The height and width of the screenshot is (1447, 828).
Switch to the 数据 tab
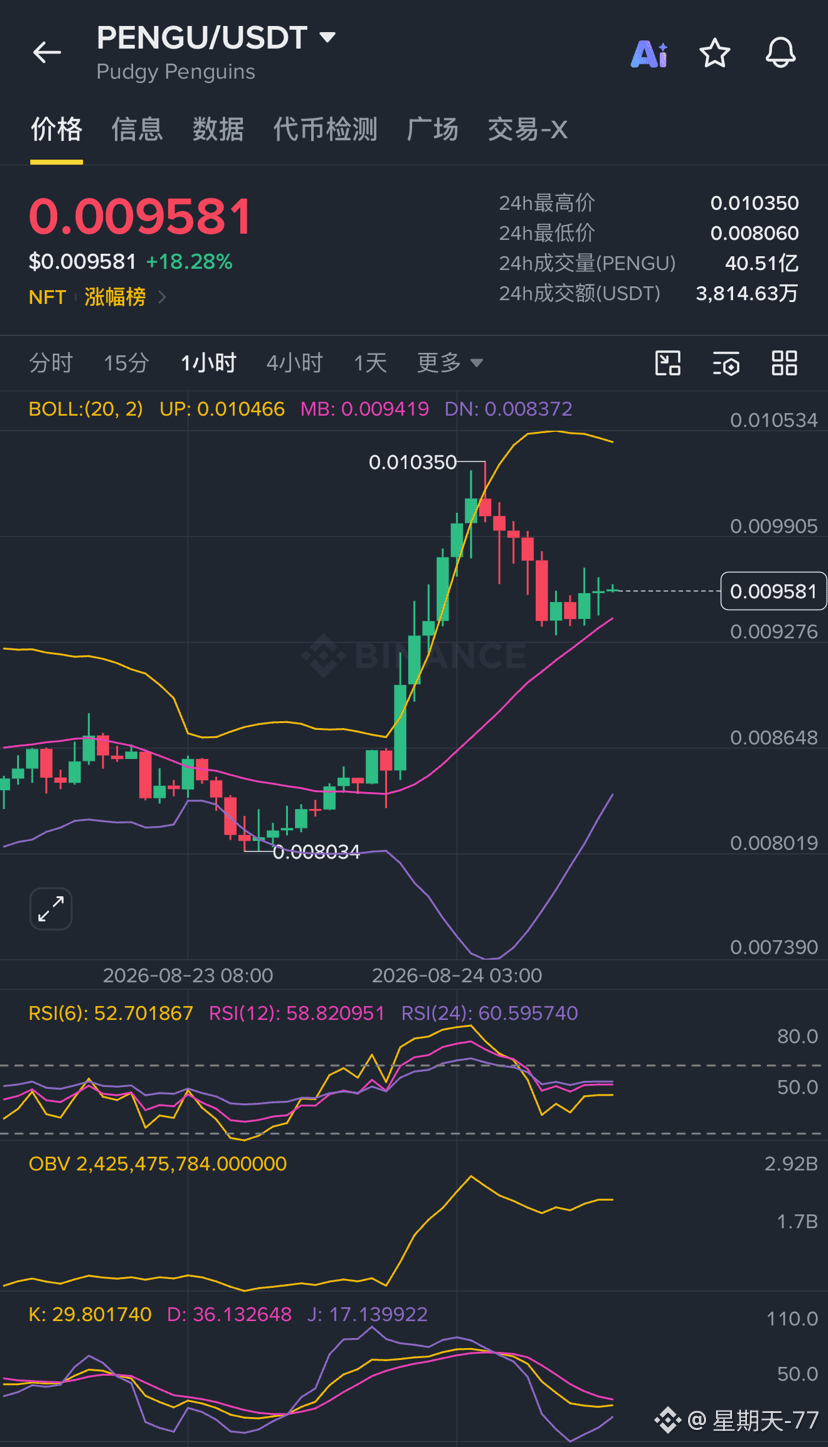(218, 129)
